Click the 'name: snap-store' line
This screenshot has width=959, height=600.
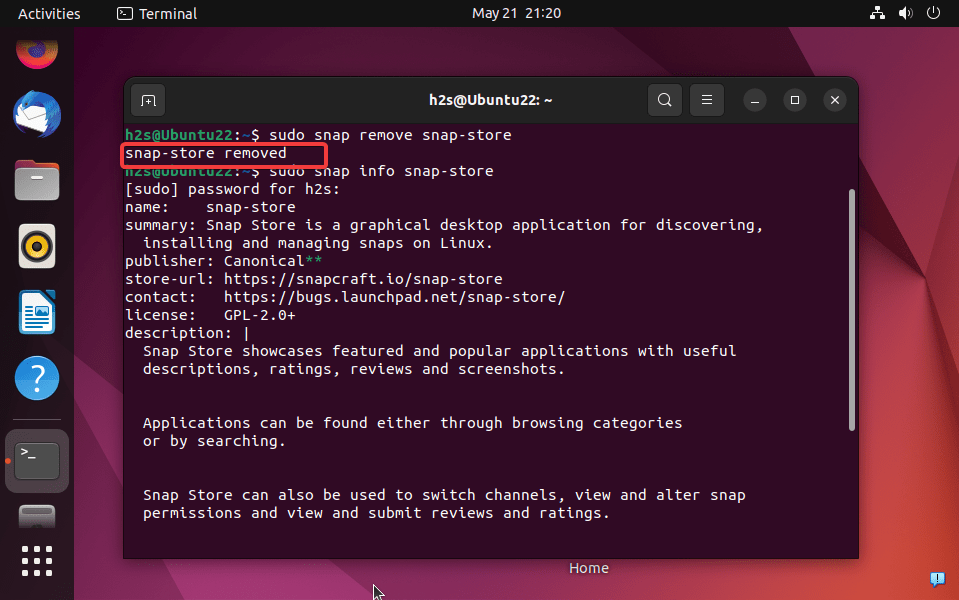tap(210, 207)
